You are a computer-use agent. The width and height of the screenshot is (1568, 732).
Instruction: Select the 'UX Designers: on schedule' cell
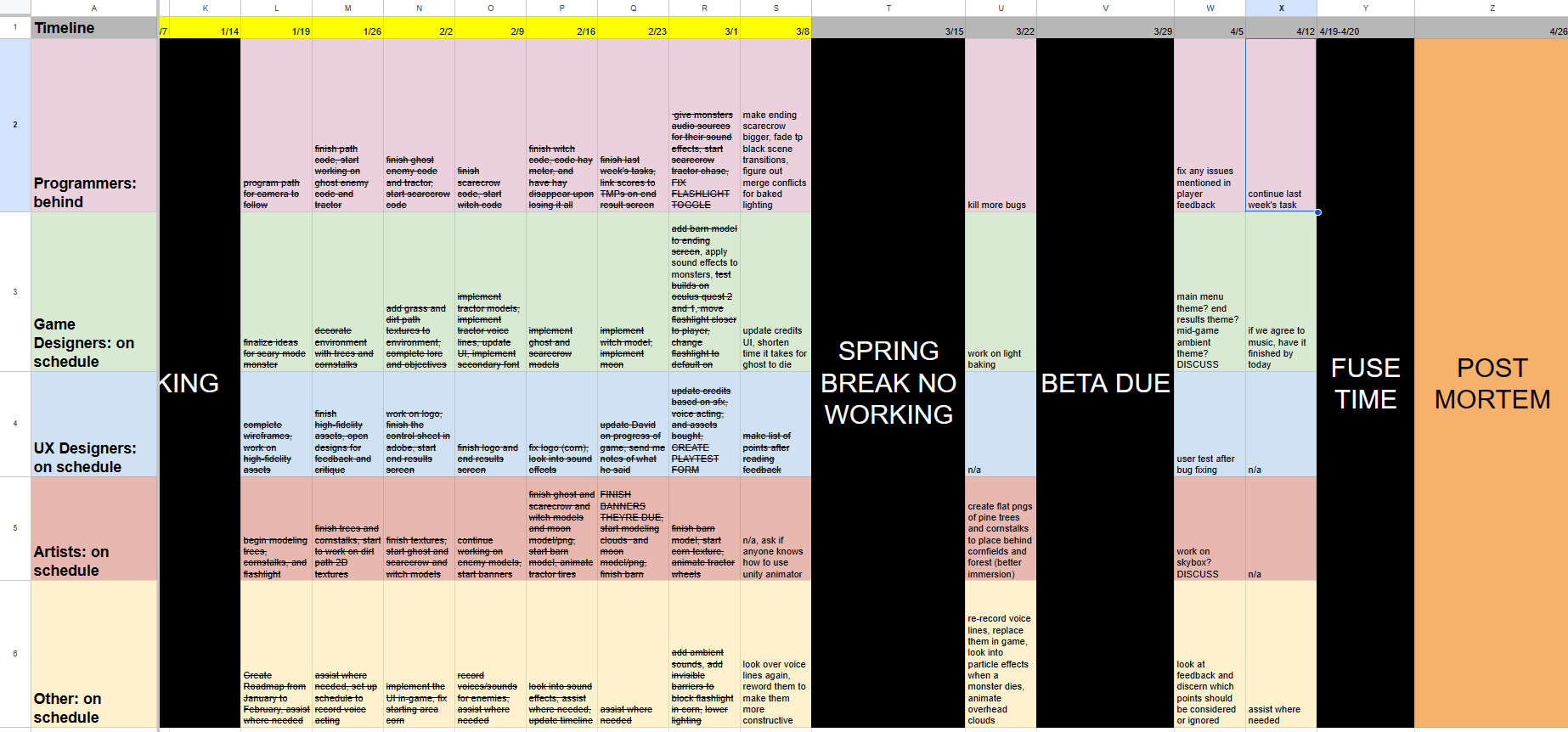click(93, 424)
